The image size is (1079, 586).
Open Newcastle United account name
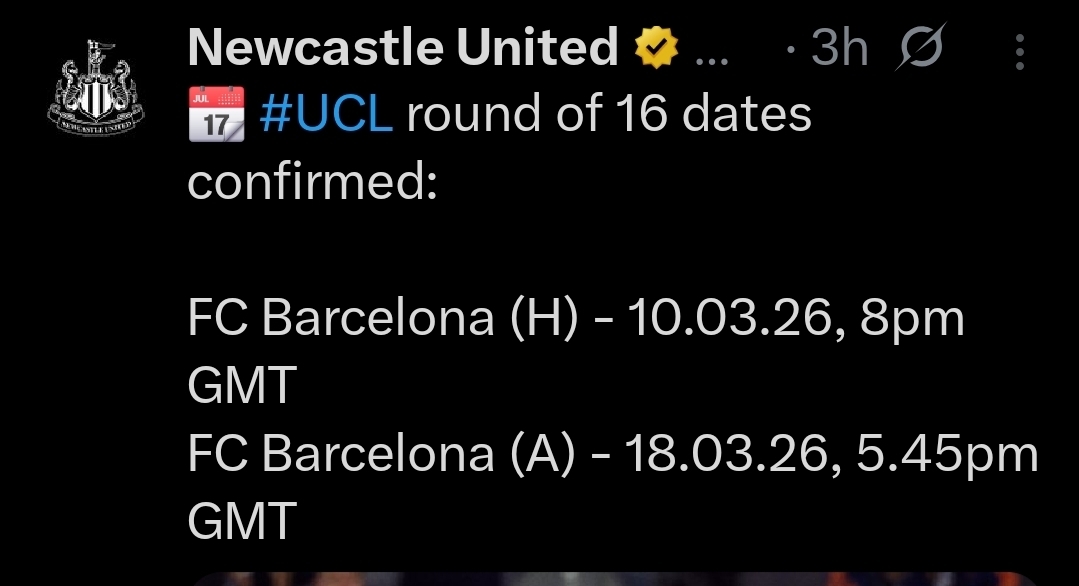point(403,47)
